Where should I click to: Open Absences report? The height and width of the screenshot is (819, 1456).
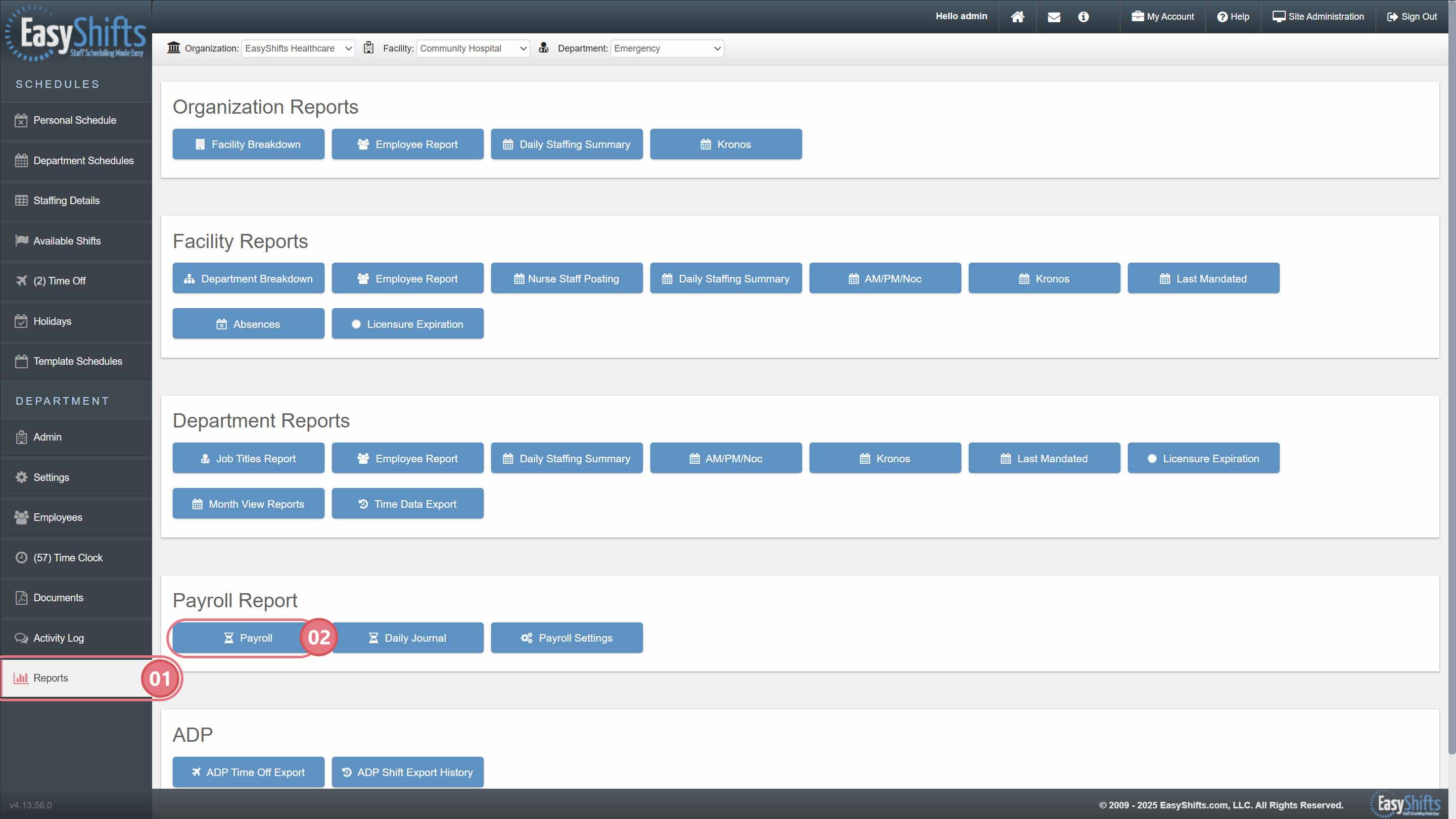click(x=248, y=323)
